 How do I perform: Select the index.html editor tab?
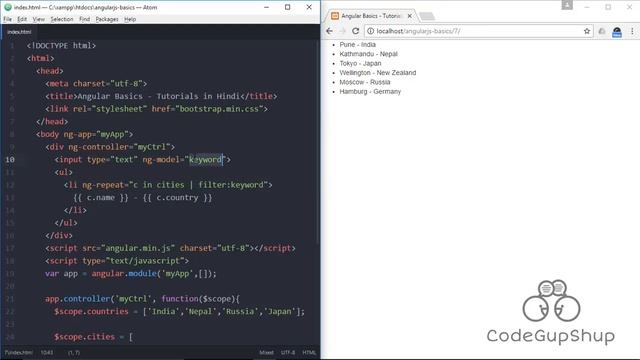point(19,32)
